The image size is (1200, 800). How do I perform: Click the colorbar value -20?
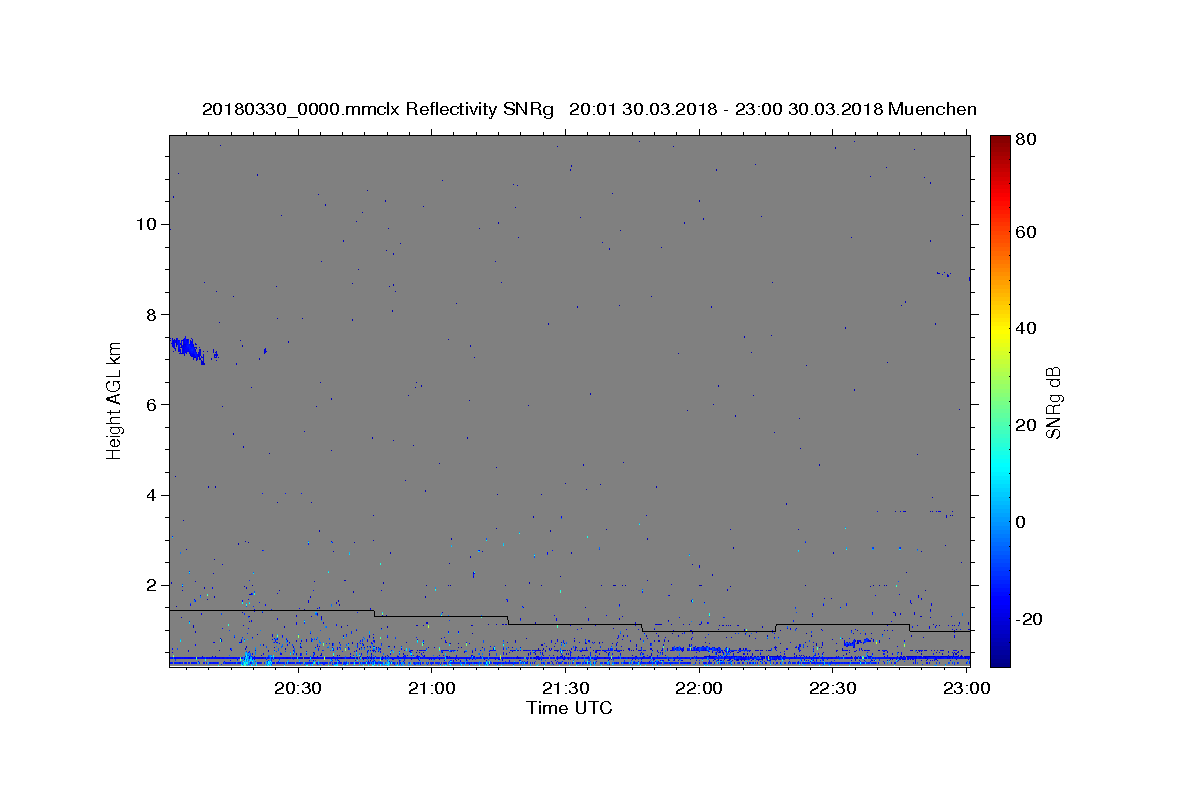[1029, 619]
